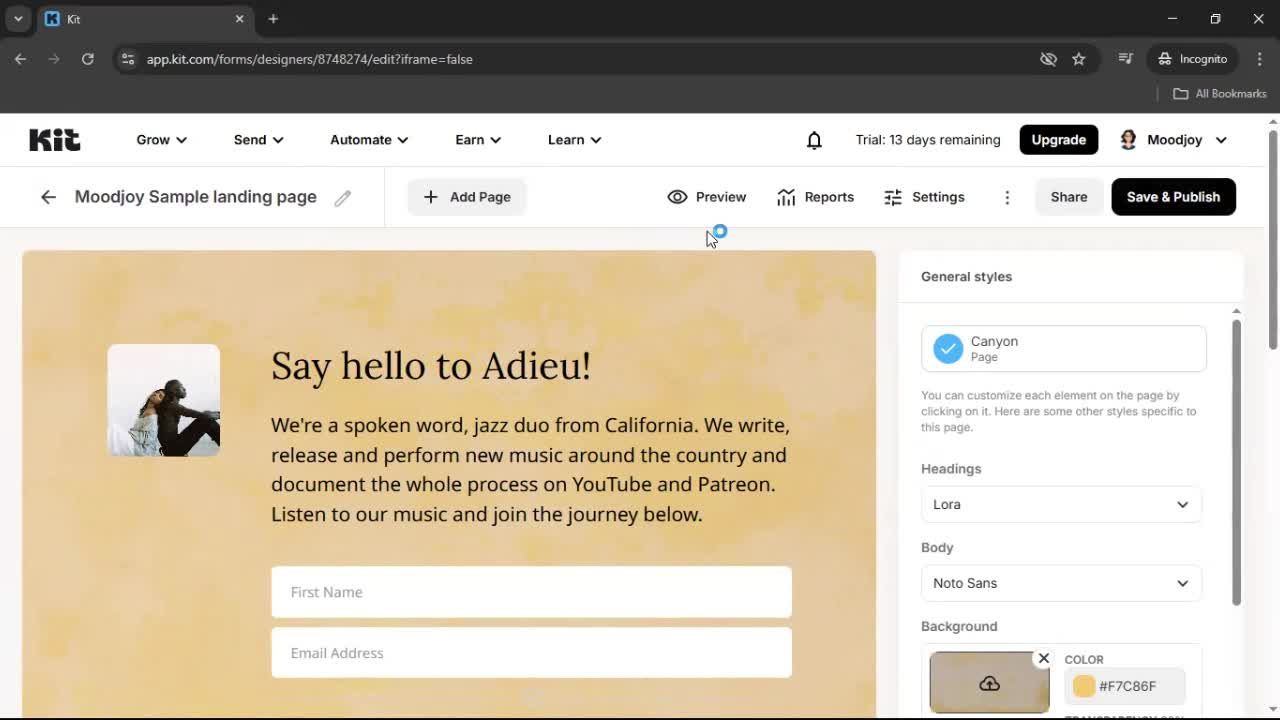The image size is (1280, 720).
Task: Click the First Name input field
Action: [531, 592]
